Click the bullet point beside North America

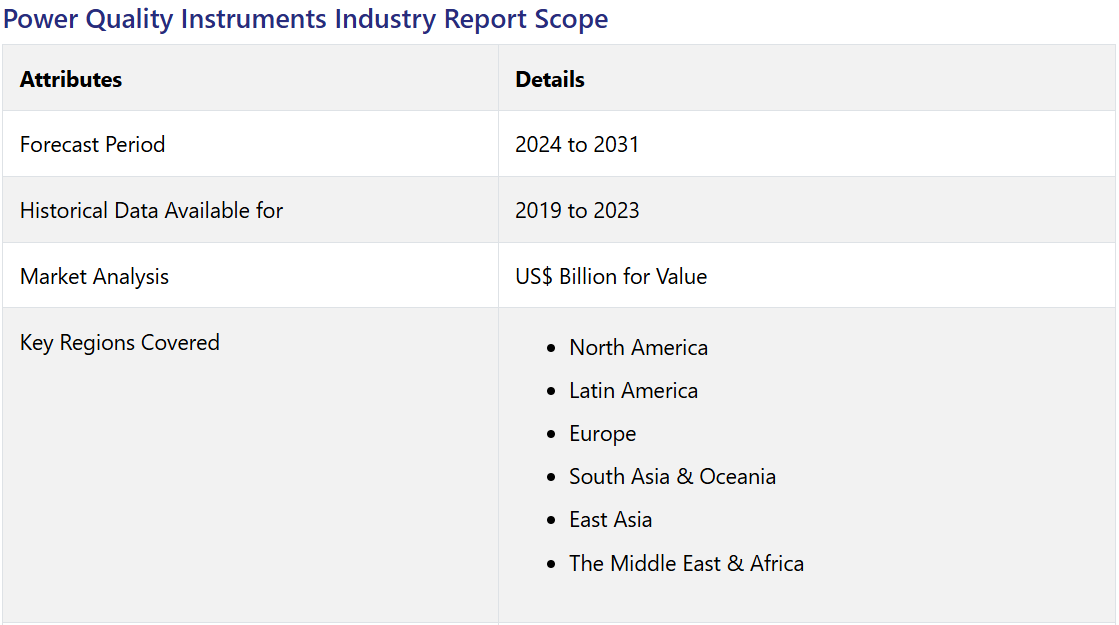point(551,349)
